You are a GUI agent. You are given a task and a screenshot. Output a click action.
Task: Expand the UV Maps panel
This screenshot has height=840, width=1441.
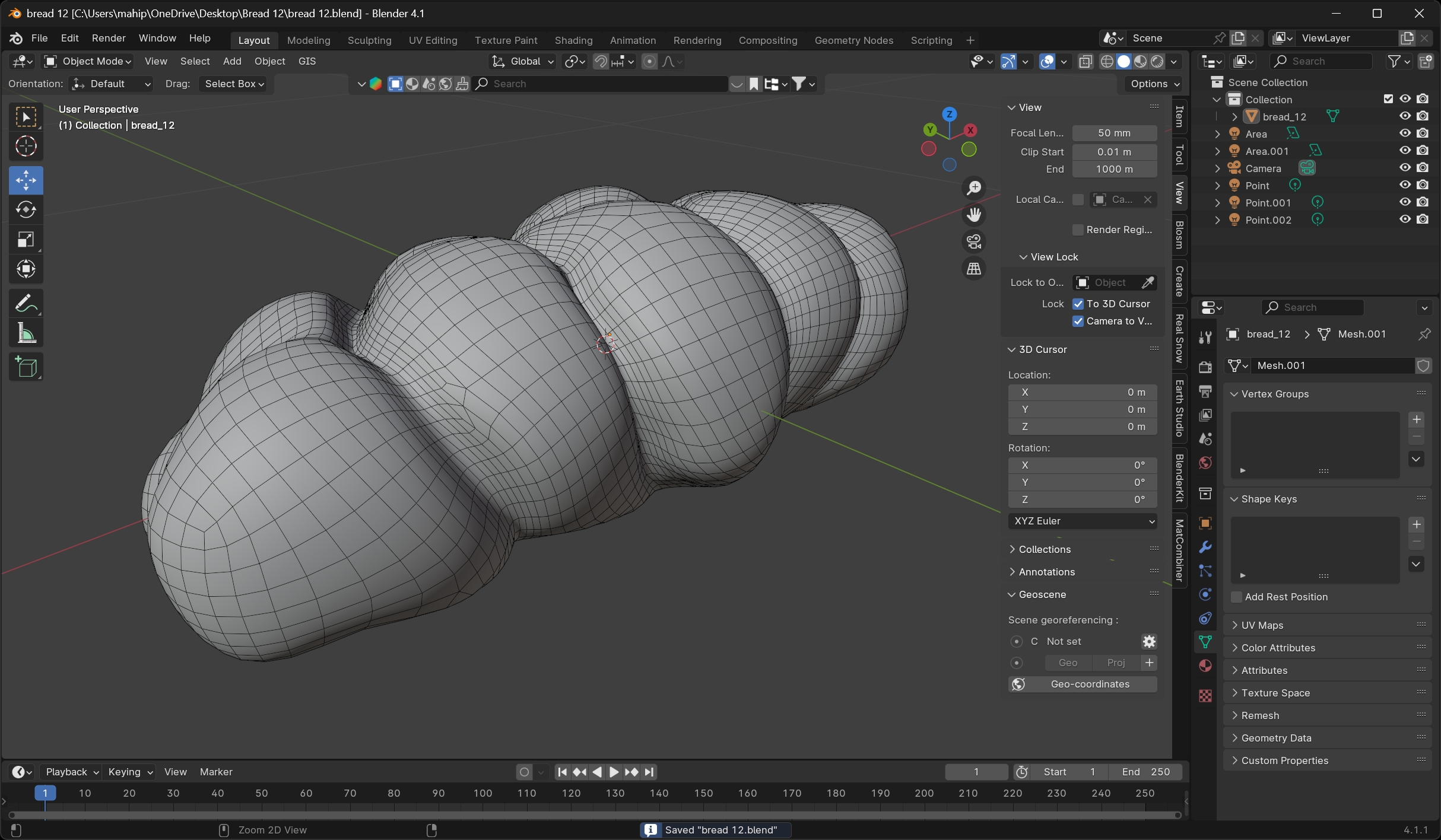pyautogui.click(x=1262, y=625)
